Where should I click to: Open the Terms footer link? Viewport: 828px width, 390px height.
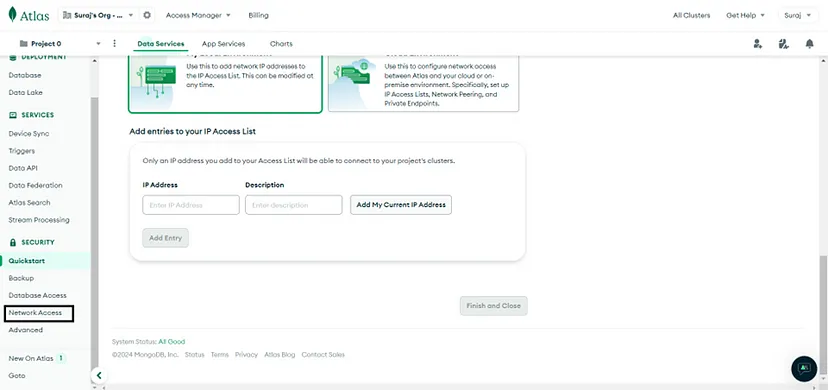point(220,355)
